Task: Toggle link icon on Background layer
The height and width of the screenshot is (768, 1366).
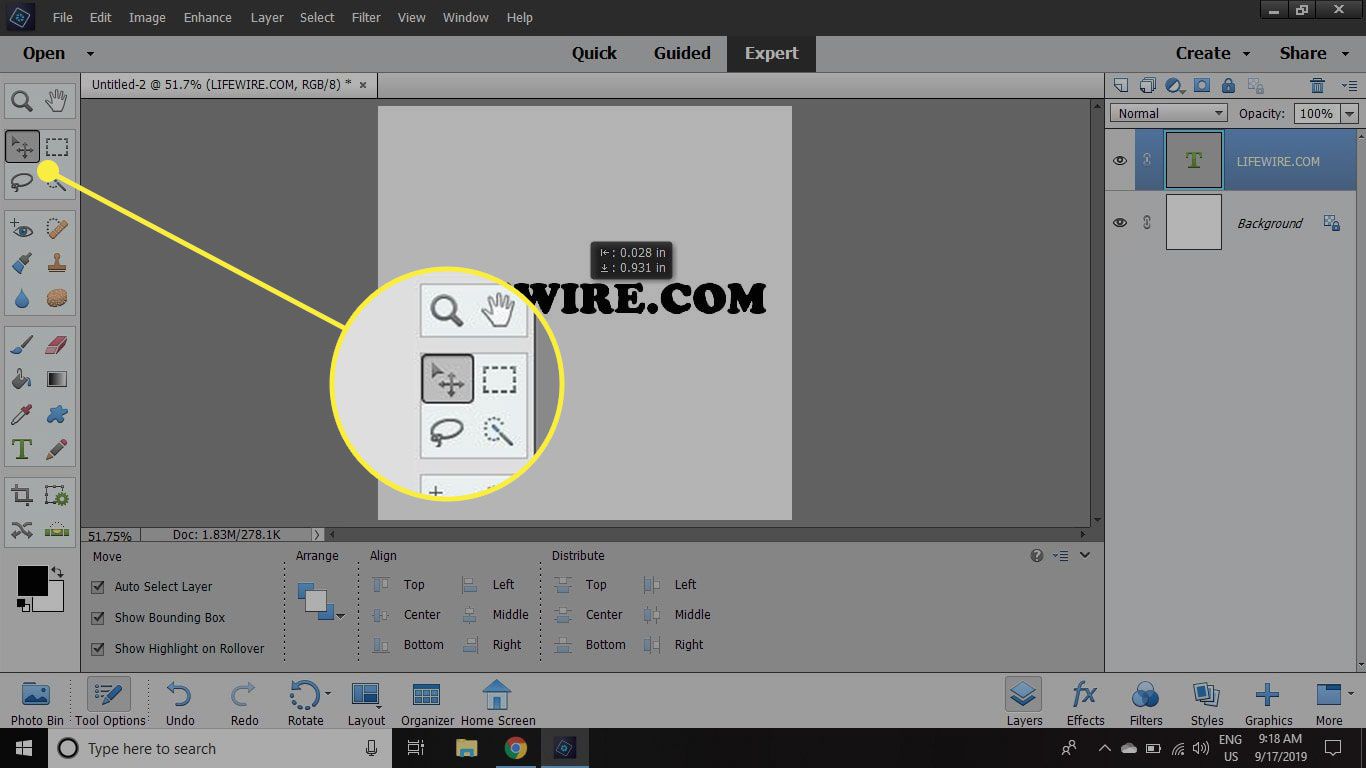Action: pos(1147,223)
